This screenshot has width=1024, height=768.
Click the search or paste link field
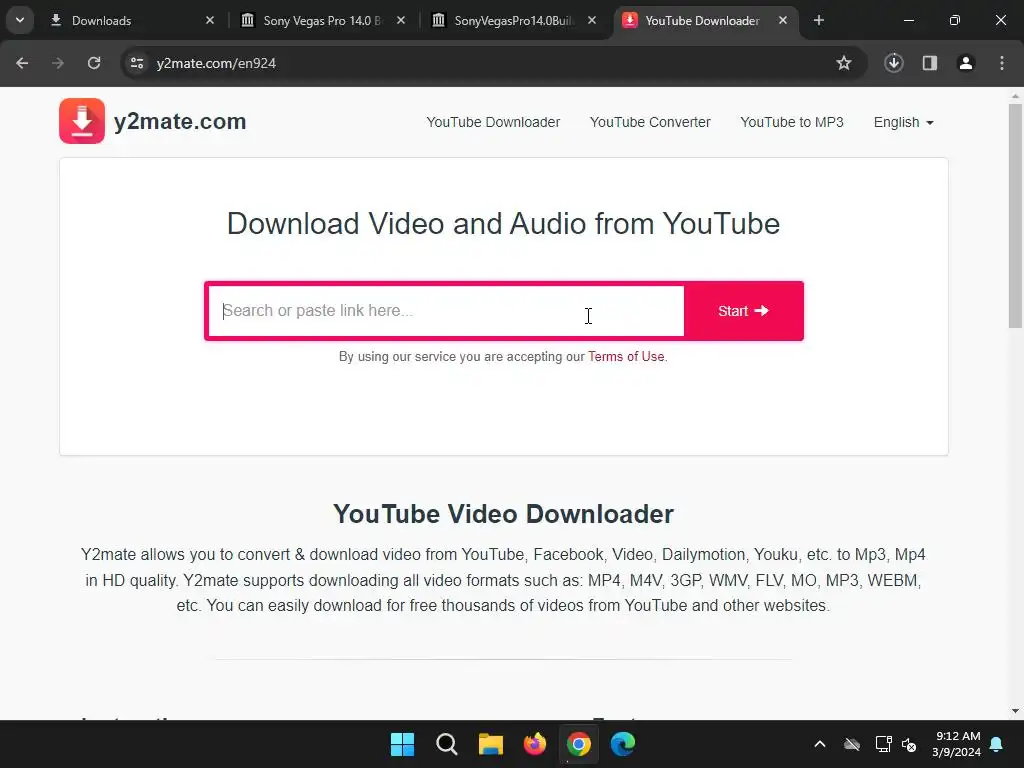pos(446,311)
